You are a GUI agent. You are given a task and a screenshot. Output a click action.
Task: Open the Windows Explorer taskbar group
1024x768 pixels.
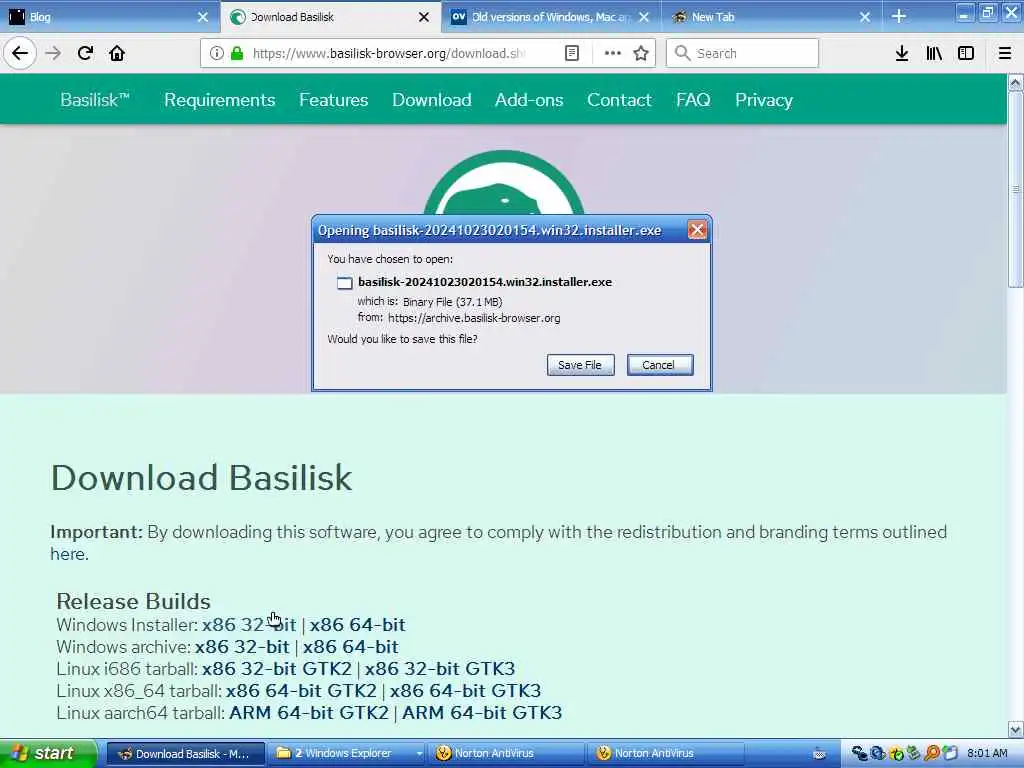point(346,754)
